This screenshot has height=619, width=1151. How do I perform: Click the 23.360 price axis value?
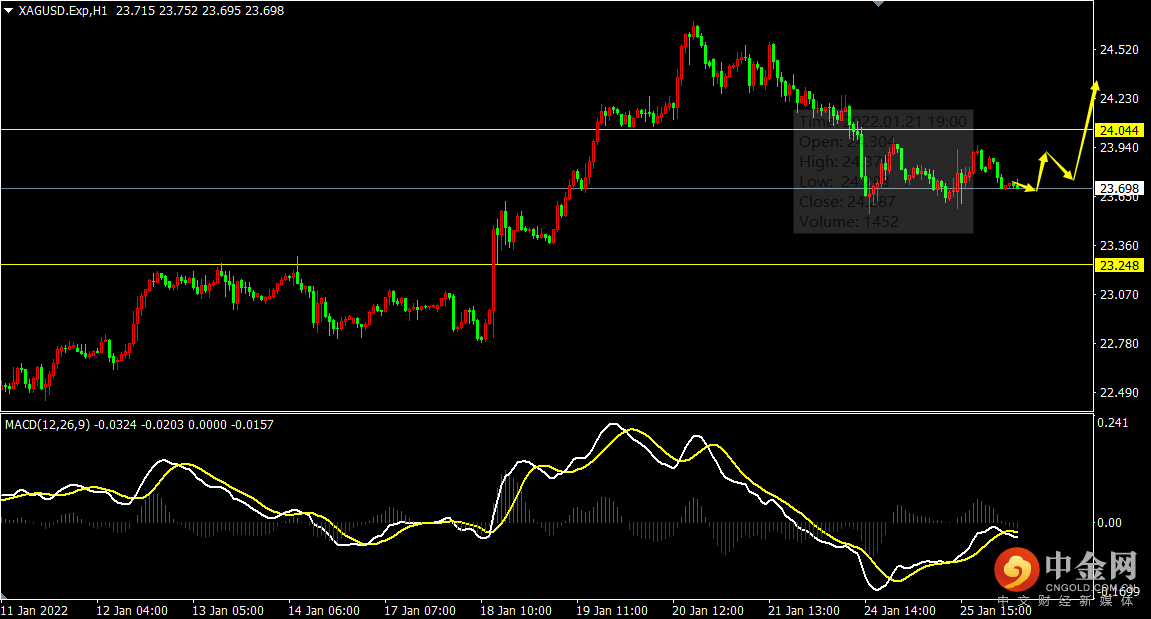[1119, 245]
